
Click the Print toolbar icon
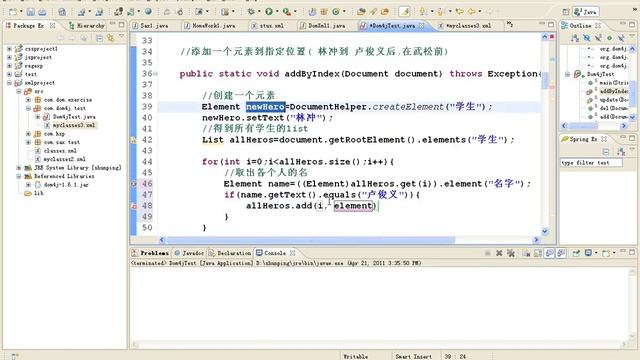42,12
